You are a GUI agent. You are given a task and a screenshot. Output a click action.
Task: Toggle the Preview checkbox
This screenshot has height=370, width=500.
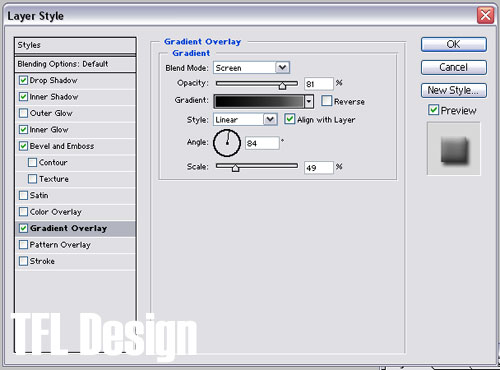click(x=433, y=110)
